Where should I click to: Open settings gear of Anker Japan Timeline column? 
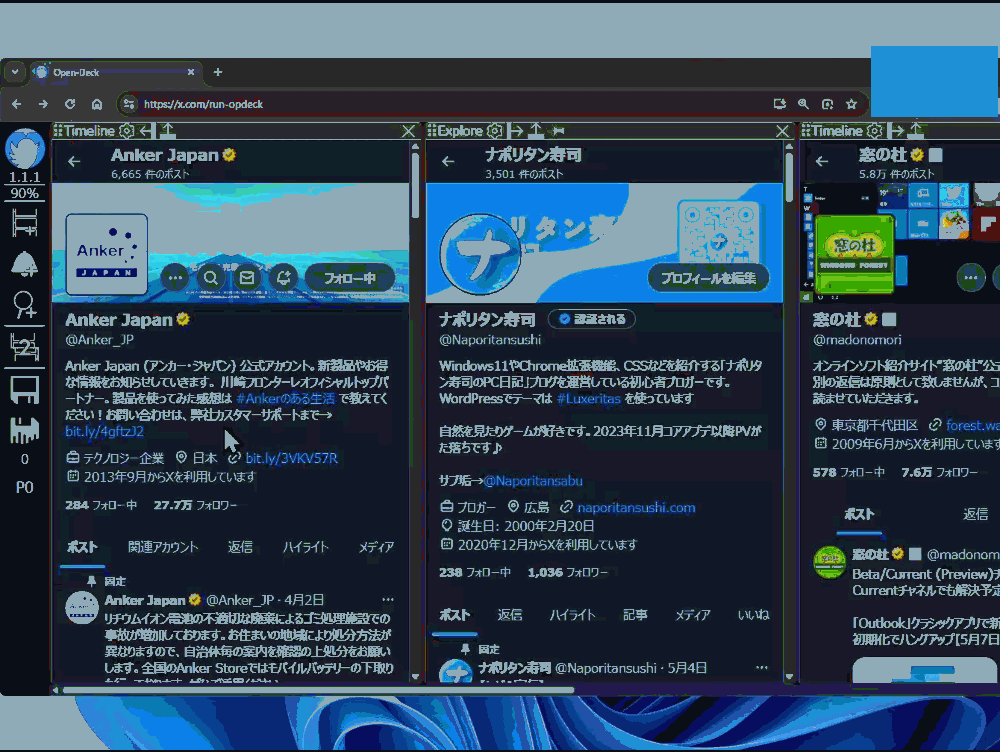point(127,131)
